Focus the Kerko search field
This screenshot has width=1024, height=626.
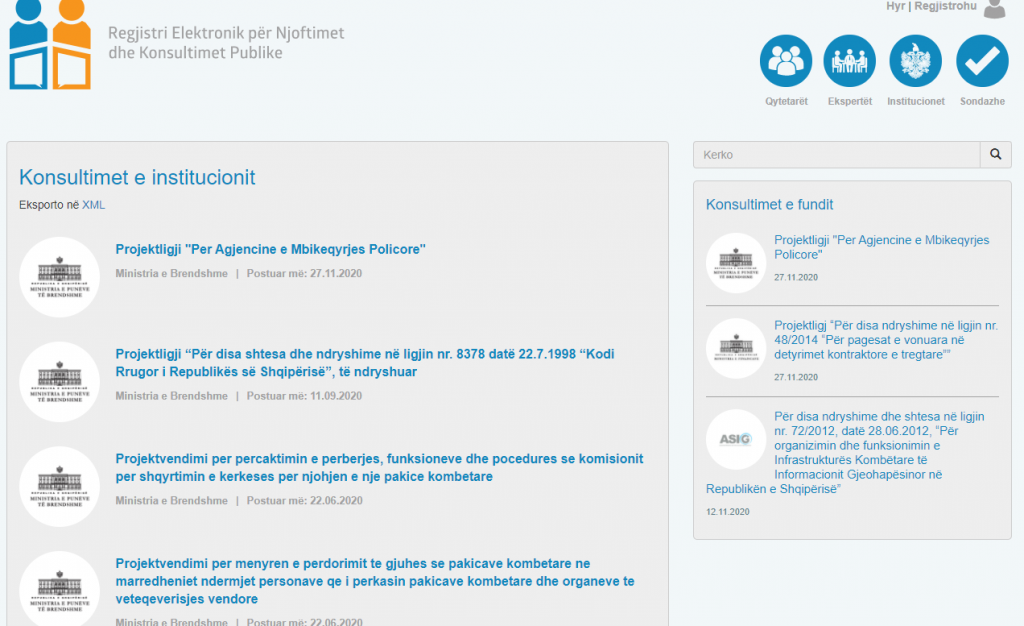[x=836, y=155]
